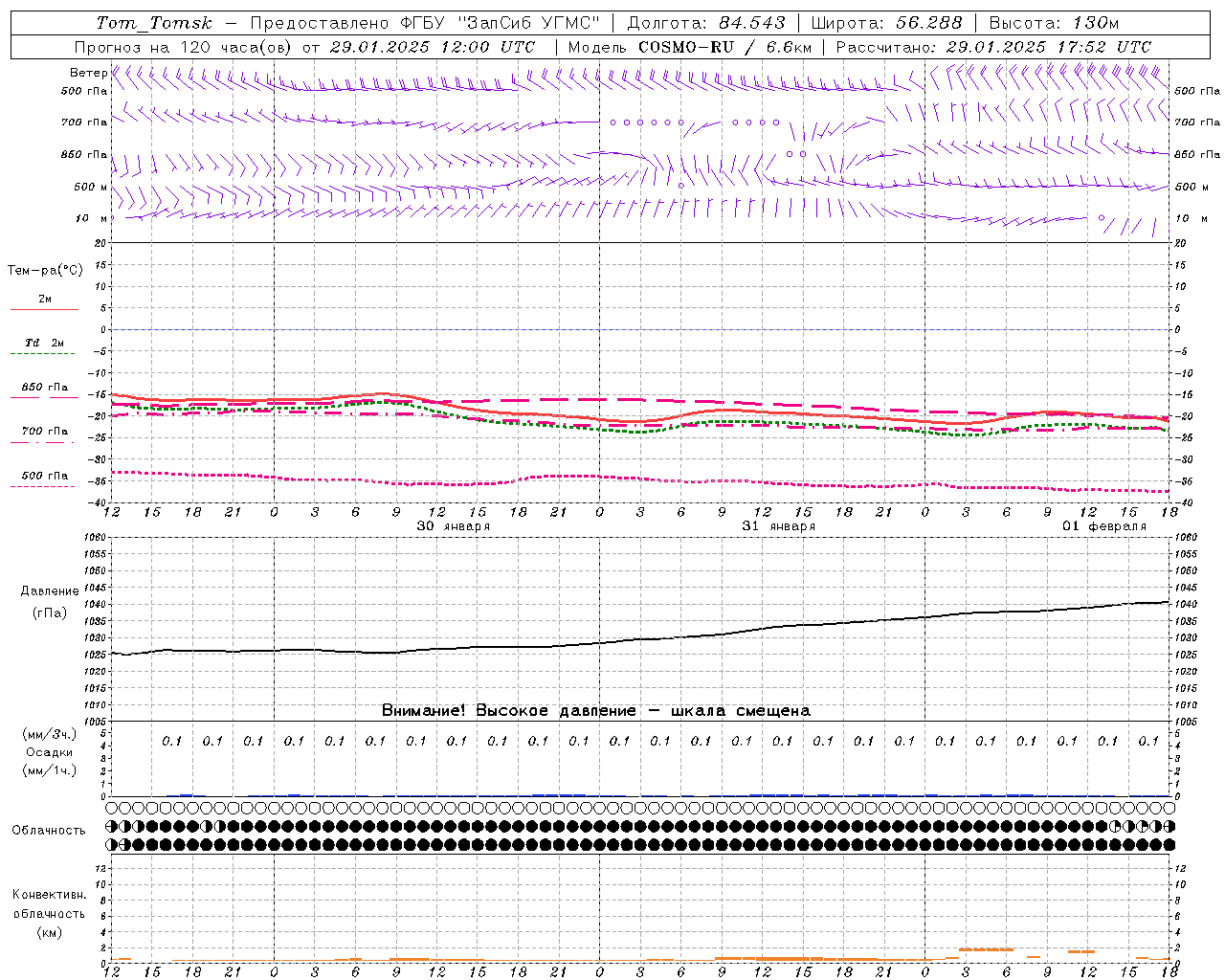Click the 'Облачность' cloud cover label
The height and width of the screenshot is (980, 1225).
point(49,831)
